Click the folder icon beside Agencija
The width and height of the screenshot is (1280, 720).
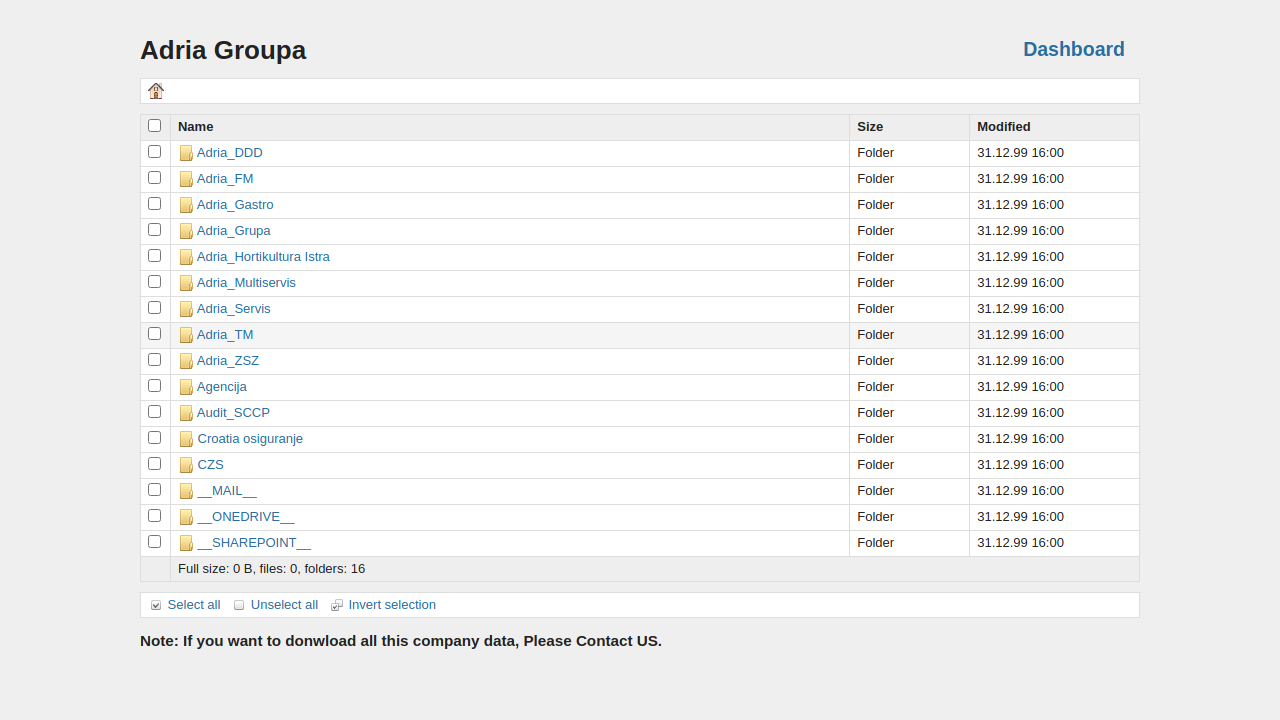[186, 387]
